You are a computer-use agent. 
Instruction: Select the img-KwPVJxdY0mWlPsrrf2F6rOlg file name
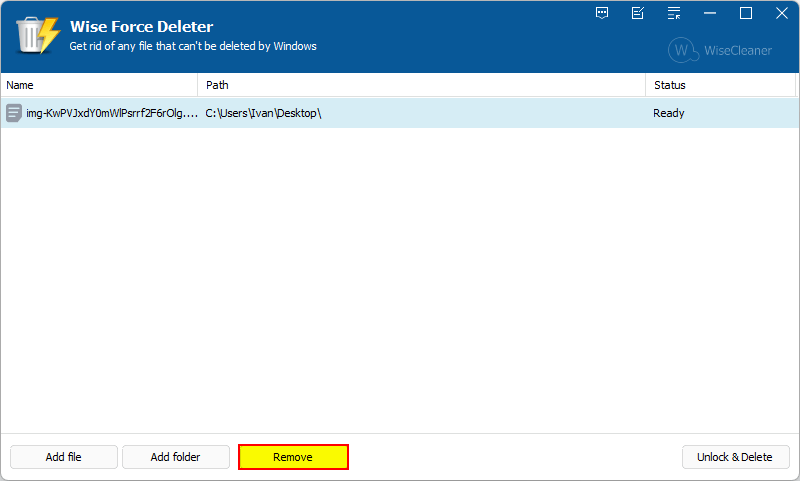coord(112,113)
